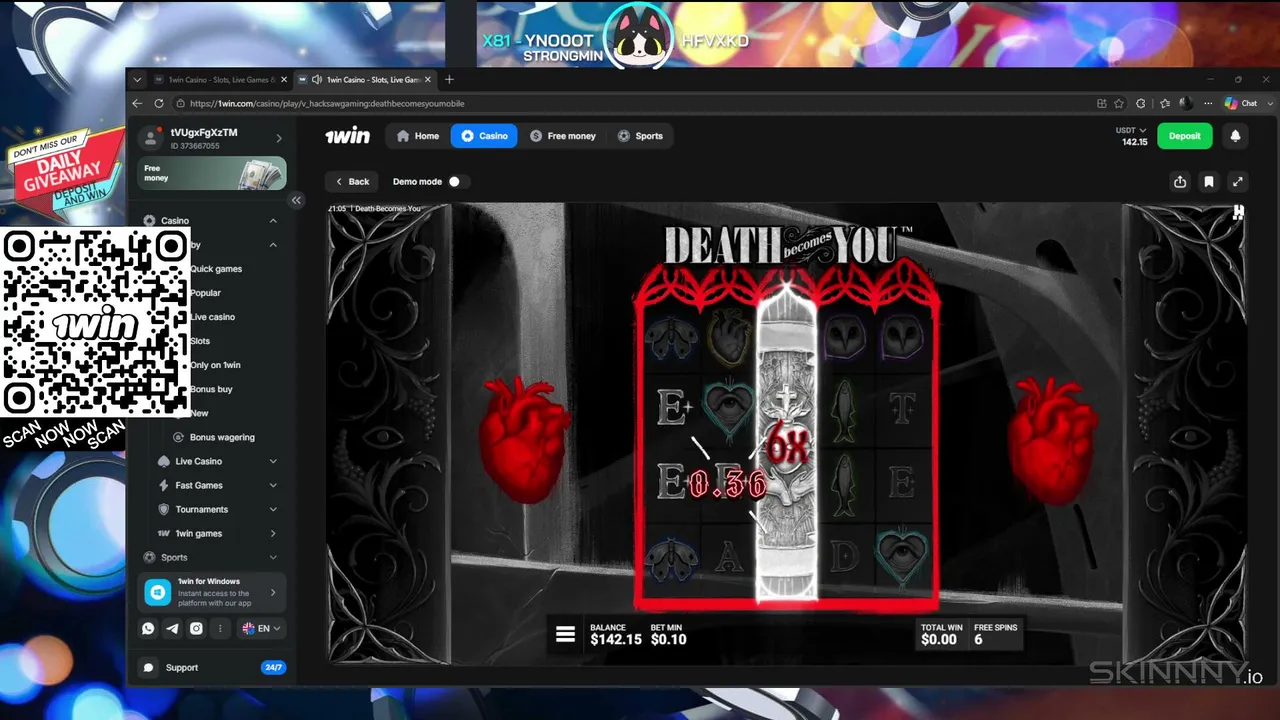The width and height of the screenshot is (1280, 720).
Task: Open the 1win for Windows app banner
Action: click(x=212, y=592)
